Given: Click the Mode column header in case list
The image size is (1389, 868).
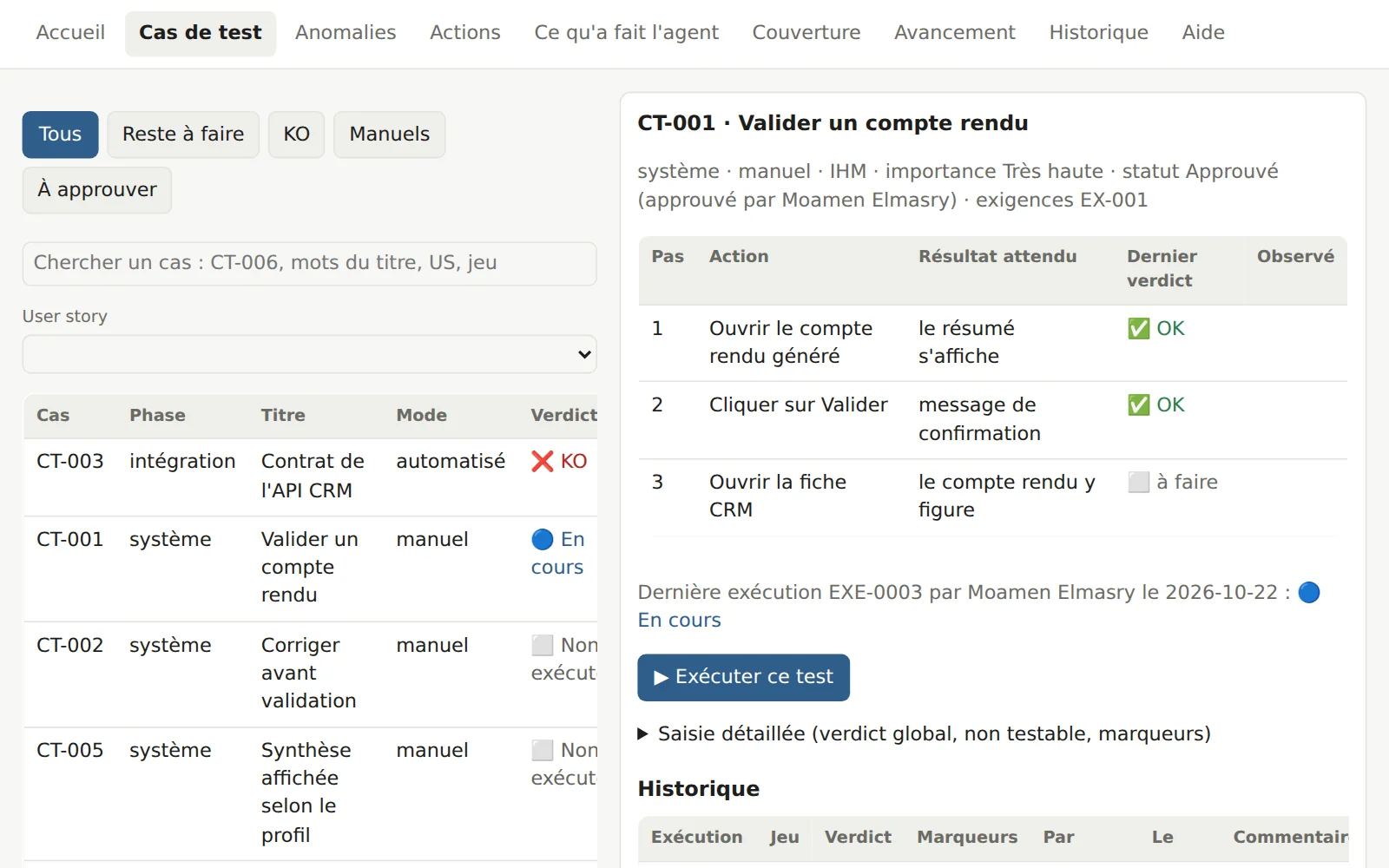Looking at the screenshot, I should click(421, 416).
